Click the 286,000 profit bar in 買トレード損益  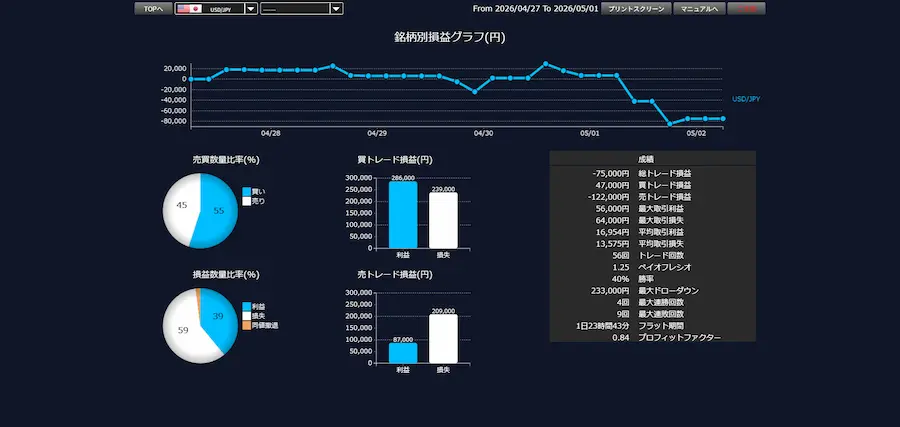click(x=403, y=215)
